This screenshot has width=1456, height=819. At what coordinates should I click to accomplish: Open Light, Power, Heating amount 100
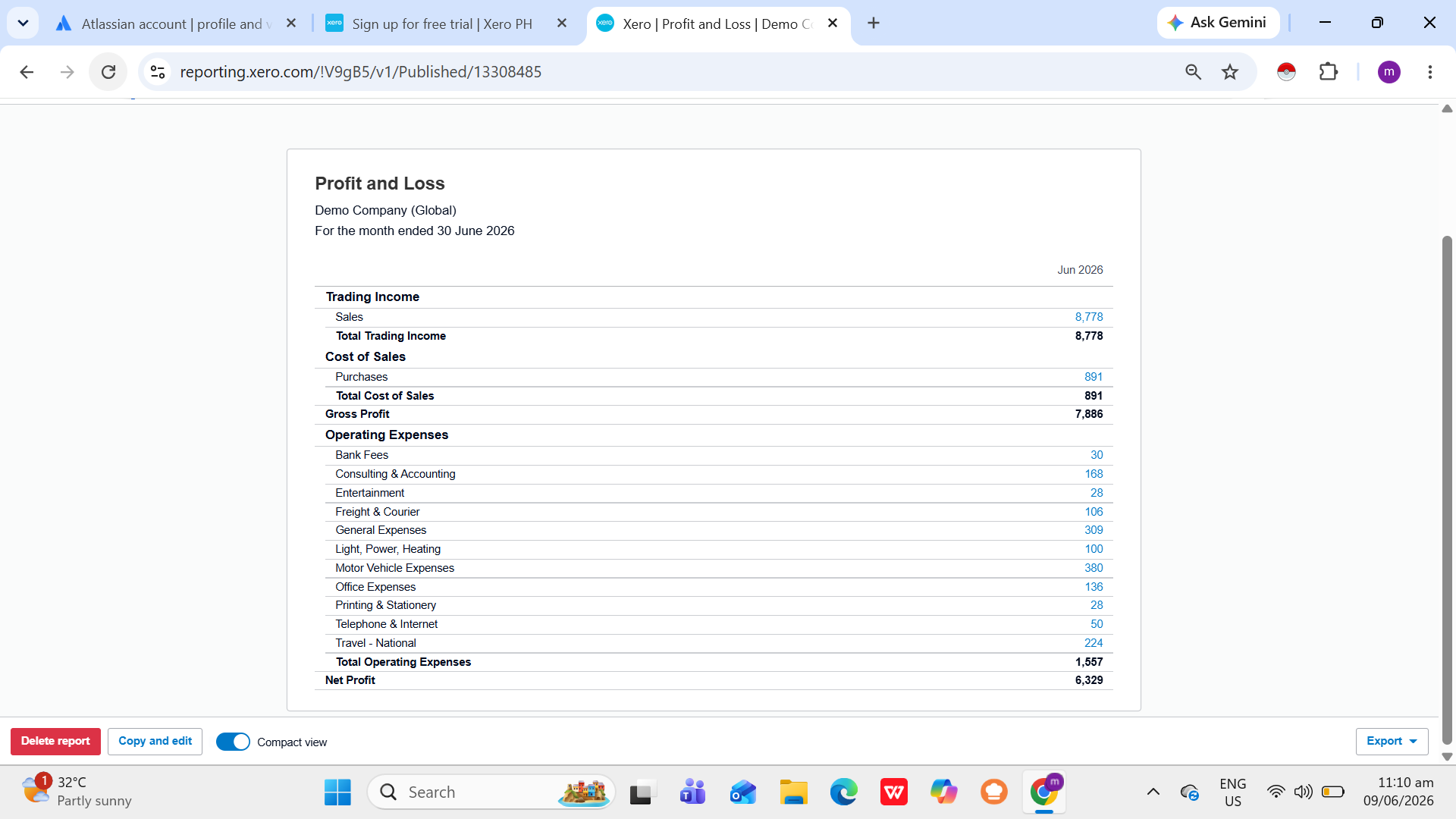(1094, 549)
